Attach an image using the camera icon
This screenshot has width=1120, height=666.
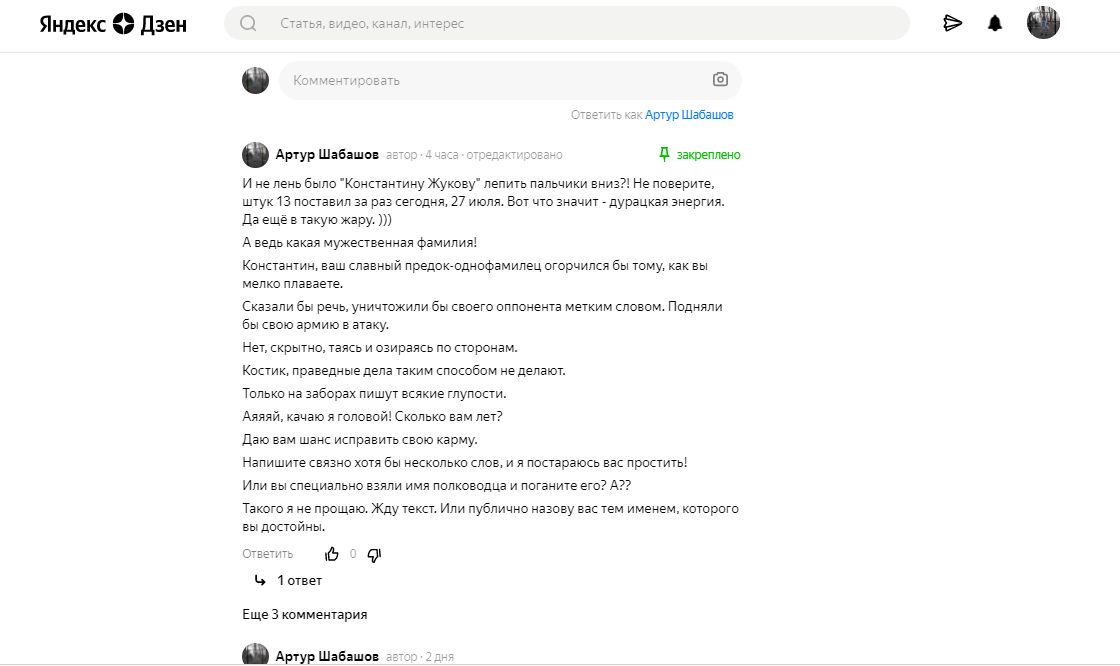(720, 80)
